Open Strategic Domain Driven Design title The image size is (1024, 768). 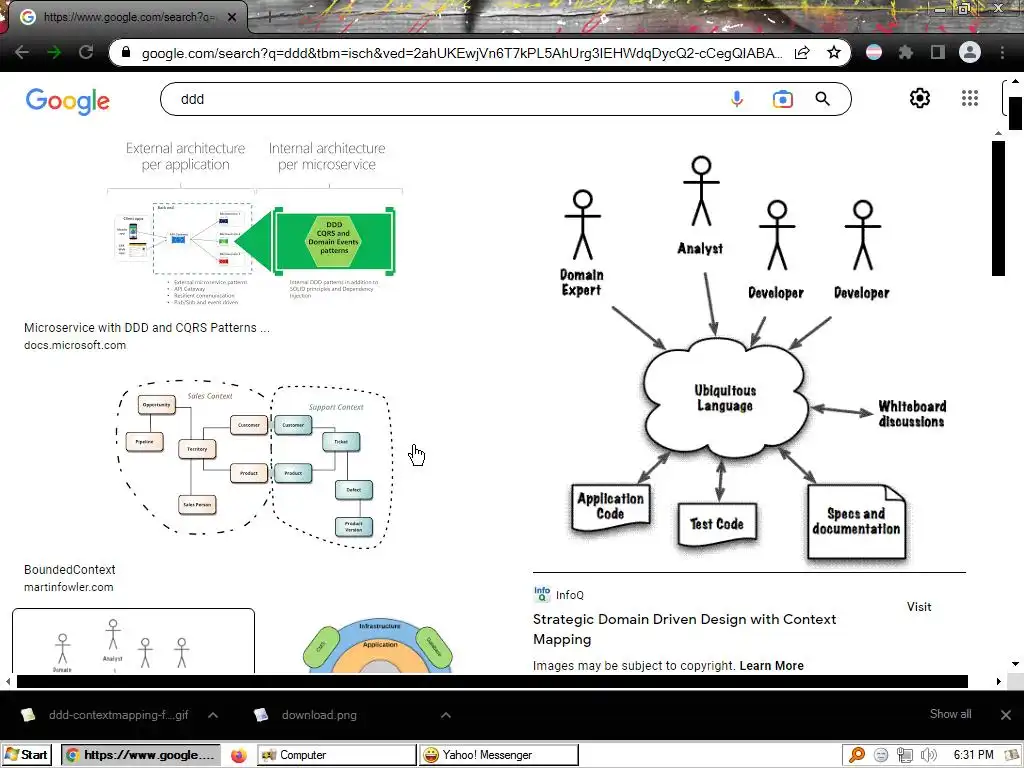684,629
